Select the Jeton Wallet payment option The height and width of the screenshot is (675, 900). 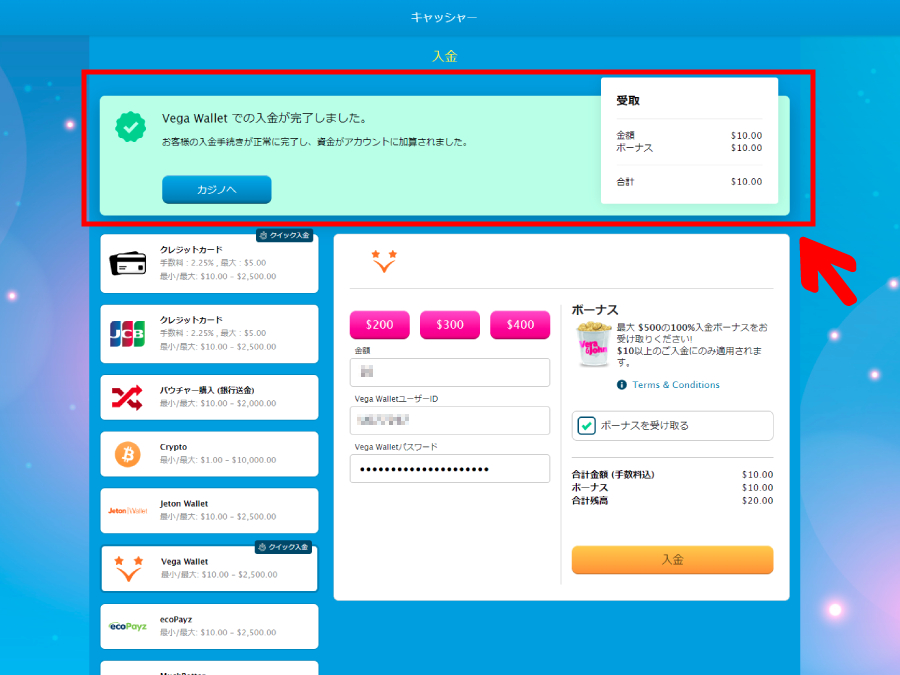[209, 511]
